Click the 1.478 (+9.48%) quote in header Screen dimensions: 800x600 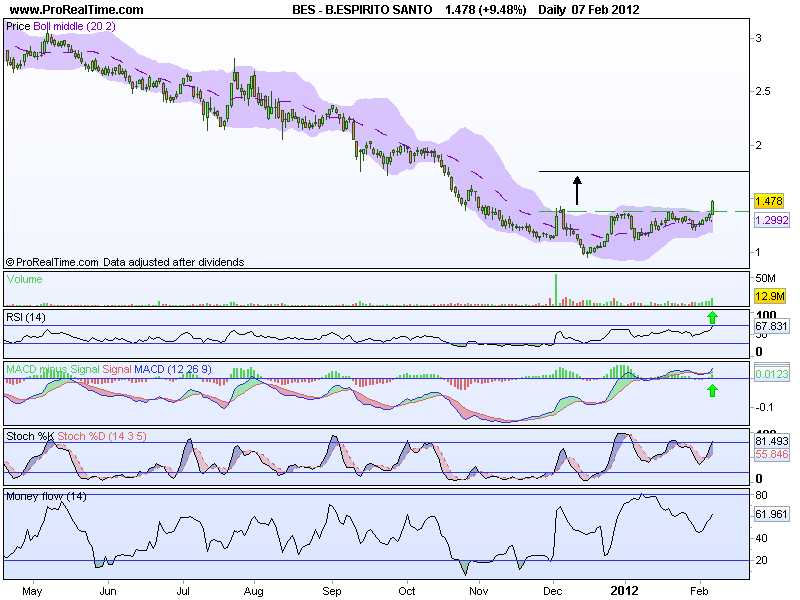(485, 10)
